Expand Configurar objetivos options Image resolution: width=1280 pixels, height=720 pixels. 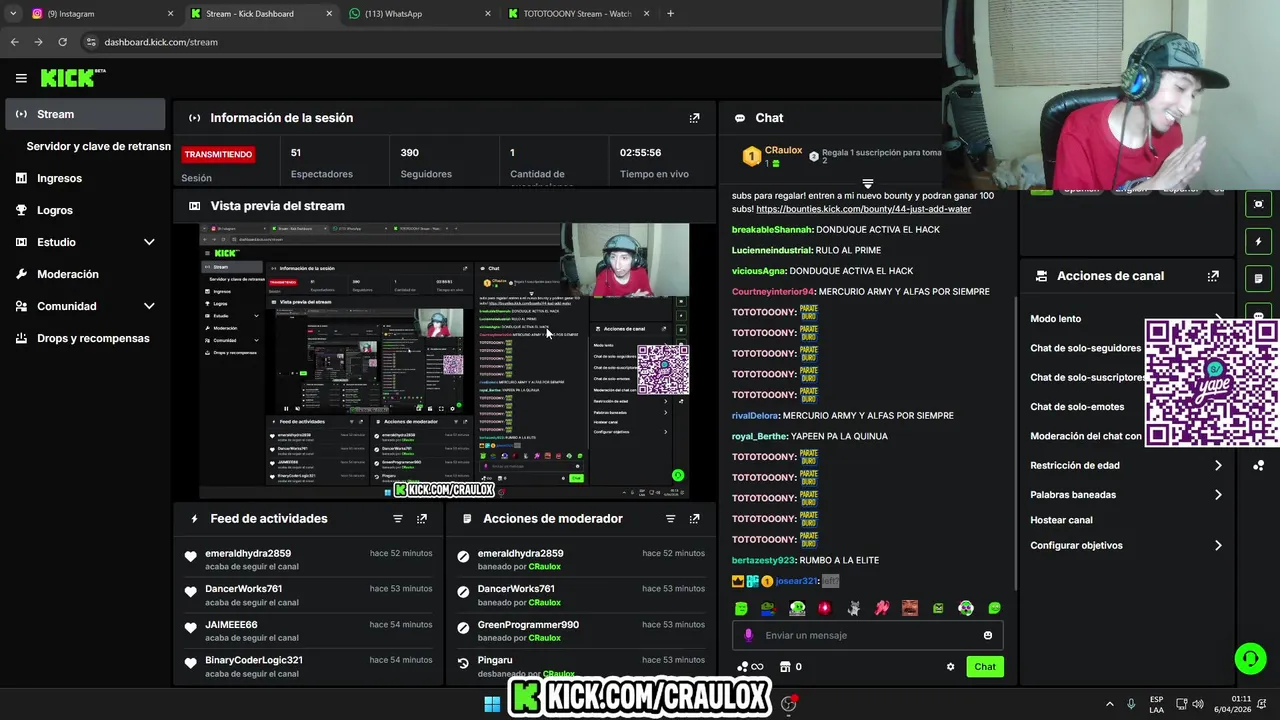pyautogui.click(x=1218, y=546)
